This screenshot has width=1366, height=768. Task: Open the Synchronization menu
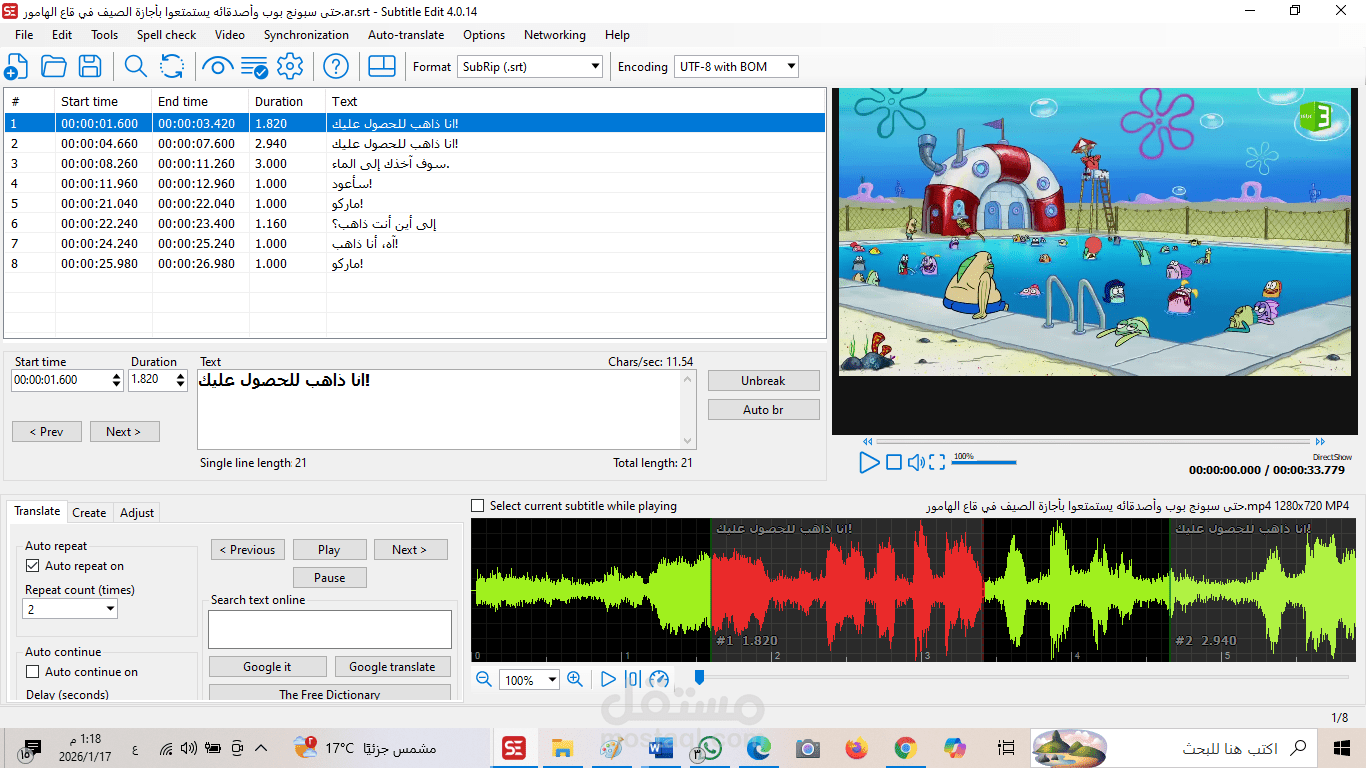[x=306, y=34]
